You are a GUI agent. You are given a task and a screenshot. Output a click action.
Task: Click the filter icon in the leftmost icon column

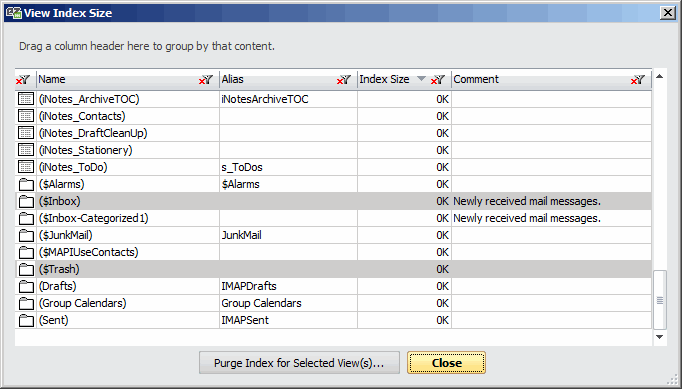tap(23, 80)
